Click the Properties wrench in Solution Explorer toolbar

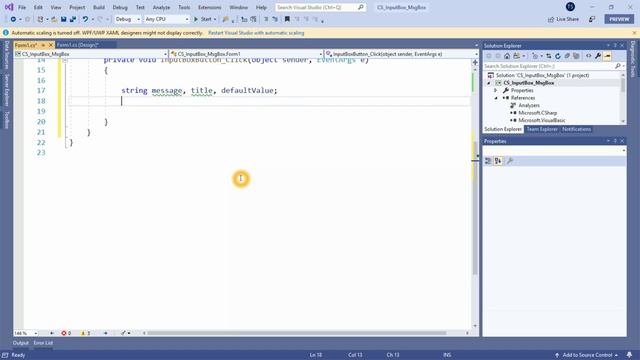[x=598, y=56]
